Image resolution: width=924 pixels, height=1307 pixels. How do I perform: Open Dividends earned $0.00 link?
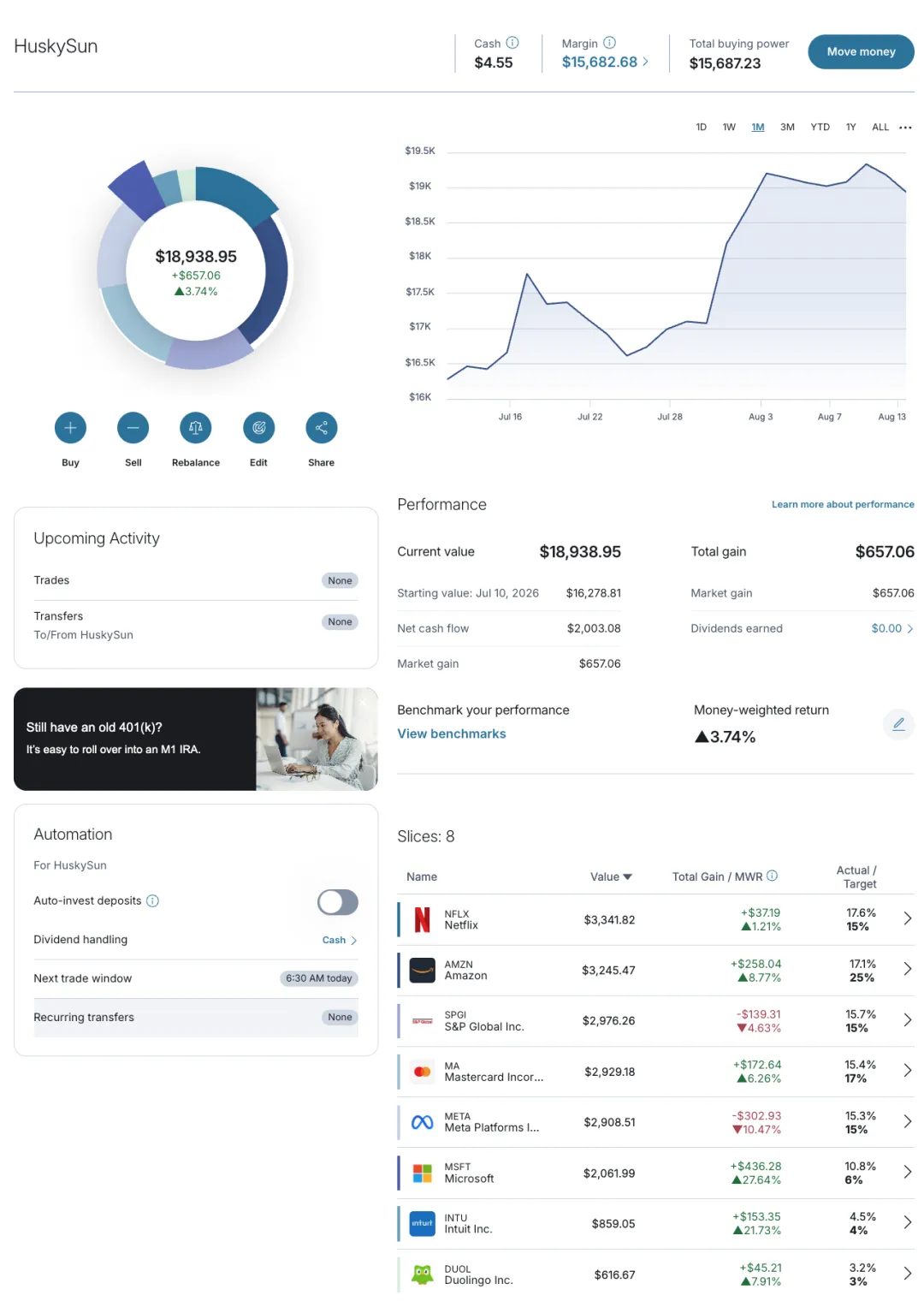pyautogui.click(x=892, y=628)
